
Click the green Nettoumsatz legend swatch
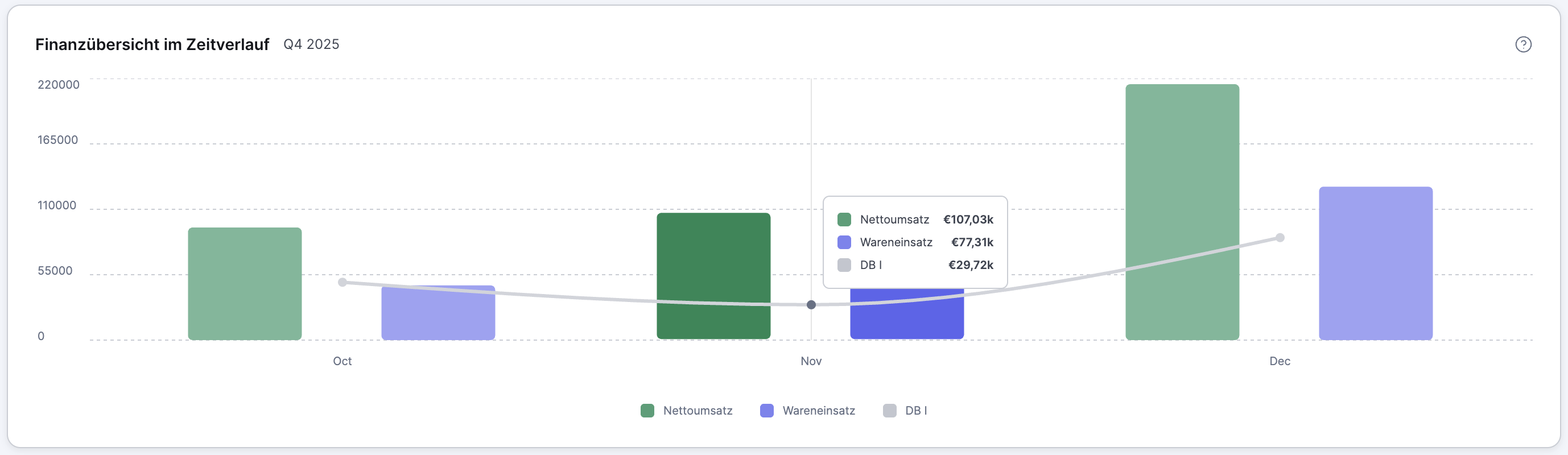(647, 411)
